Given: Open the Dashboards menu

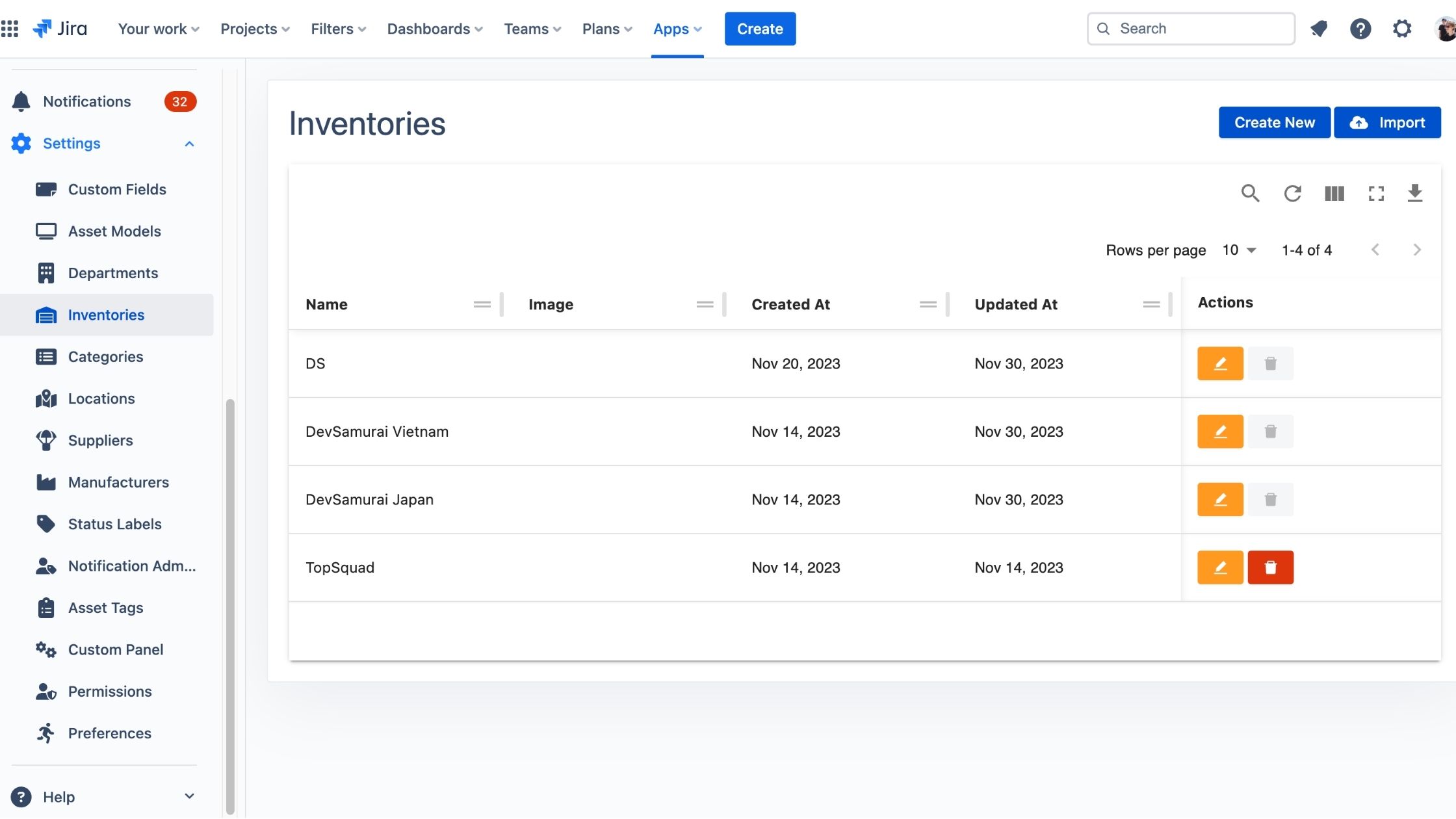Looking at the screenshot, I should point(435,29).
